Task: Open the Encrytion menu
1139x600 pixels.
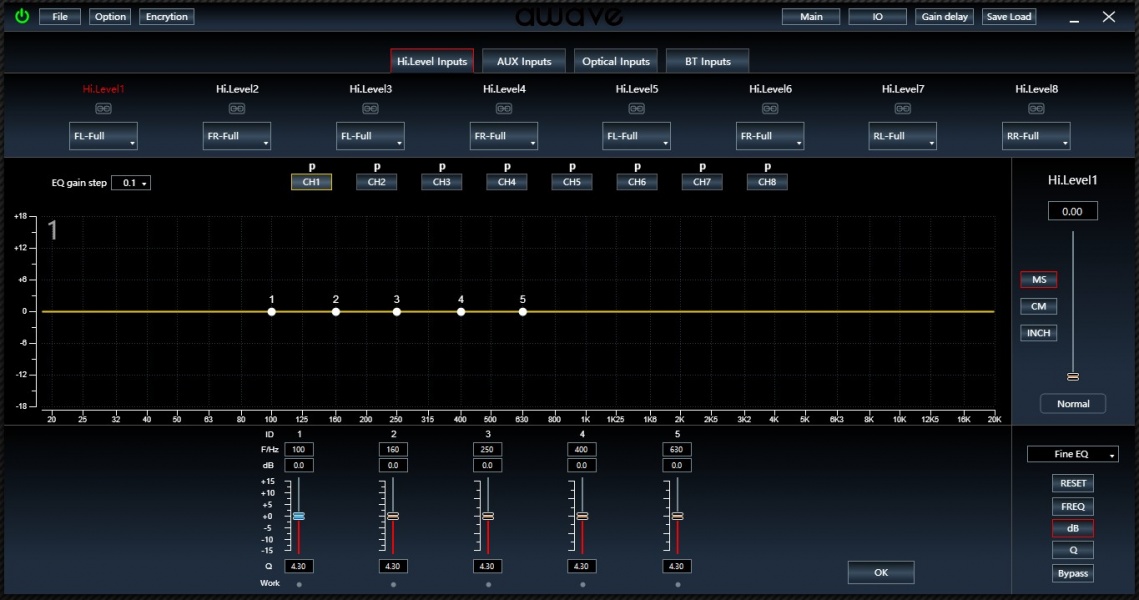Action: pyautogui.click(x=166, y=17)
